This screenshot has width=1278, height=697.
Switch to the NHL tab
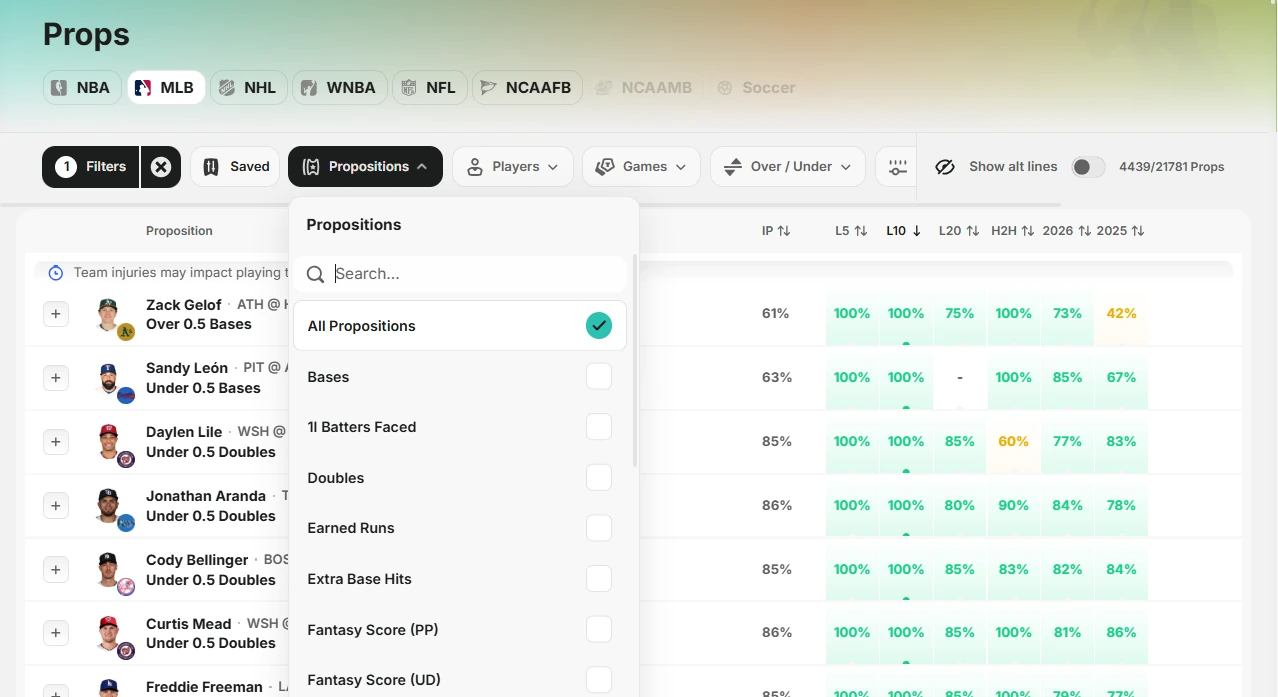coord(249,88)
